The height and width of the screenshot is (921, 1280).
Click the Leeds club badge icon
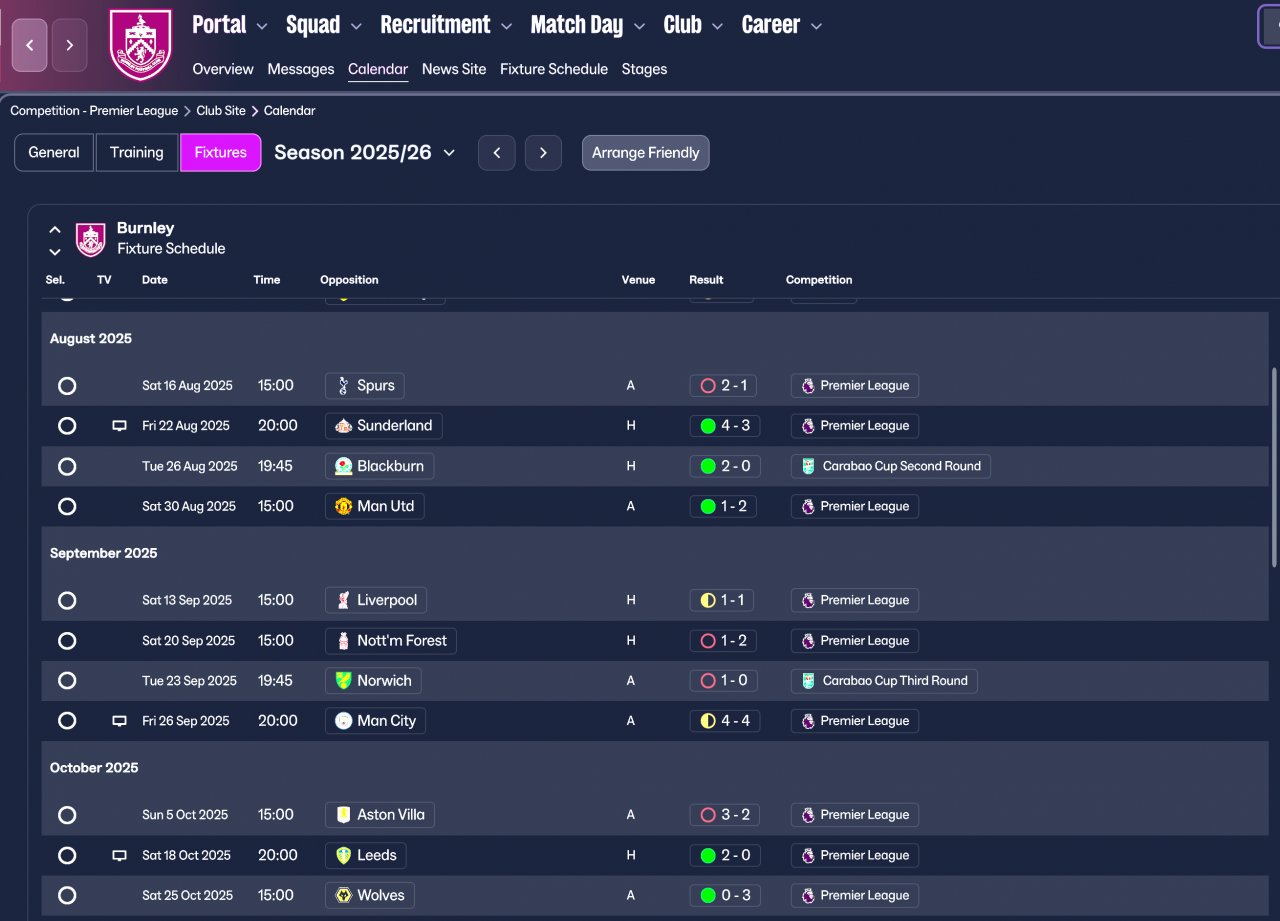pos(343,855)
